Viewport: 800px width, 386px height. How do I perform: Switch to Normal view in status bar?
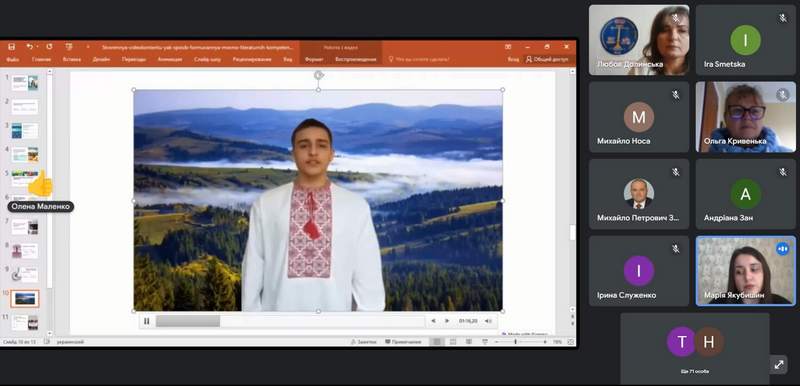click(x=436, y=342)
